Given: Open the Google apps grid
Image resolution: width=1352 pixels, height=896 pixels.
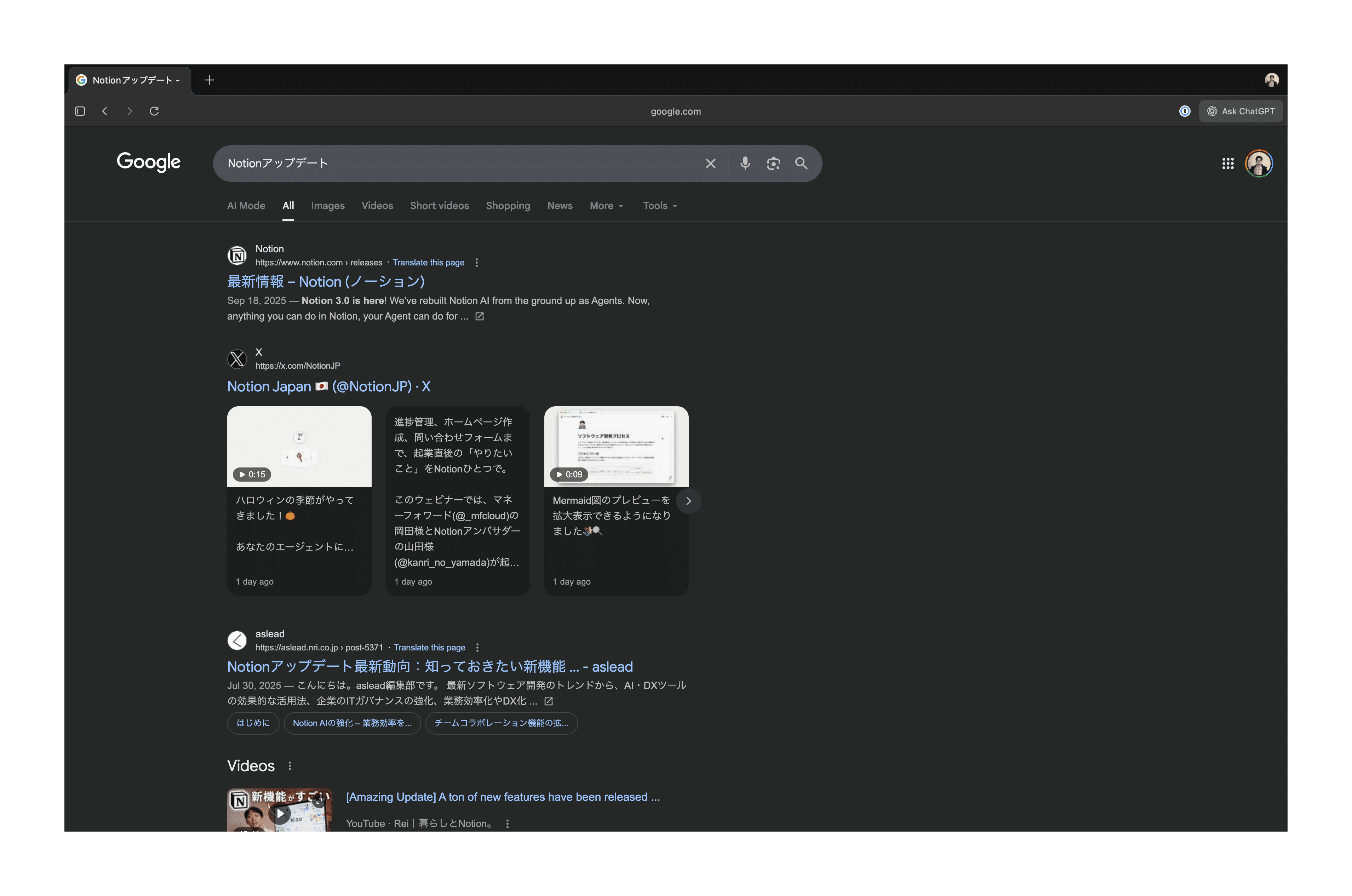Looking at the screenshot, I should [x=1227, y=163].
